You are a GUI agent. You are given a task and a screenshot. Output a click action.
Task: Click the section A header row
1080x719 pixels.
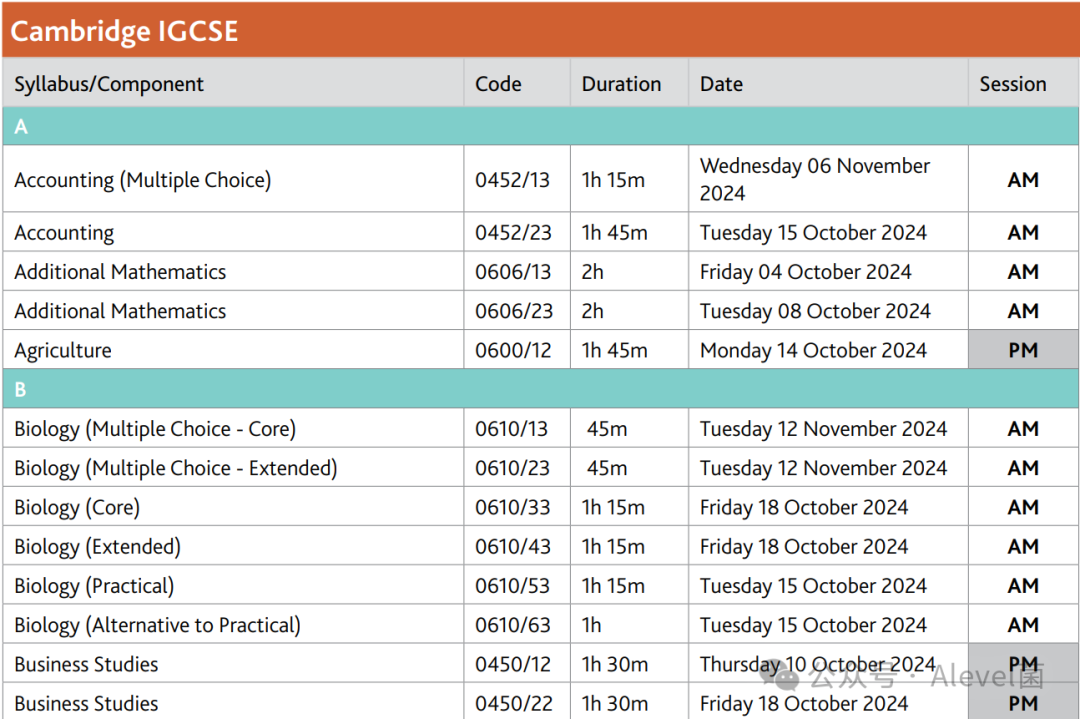click(x=540, y=127)
